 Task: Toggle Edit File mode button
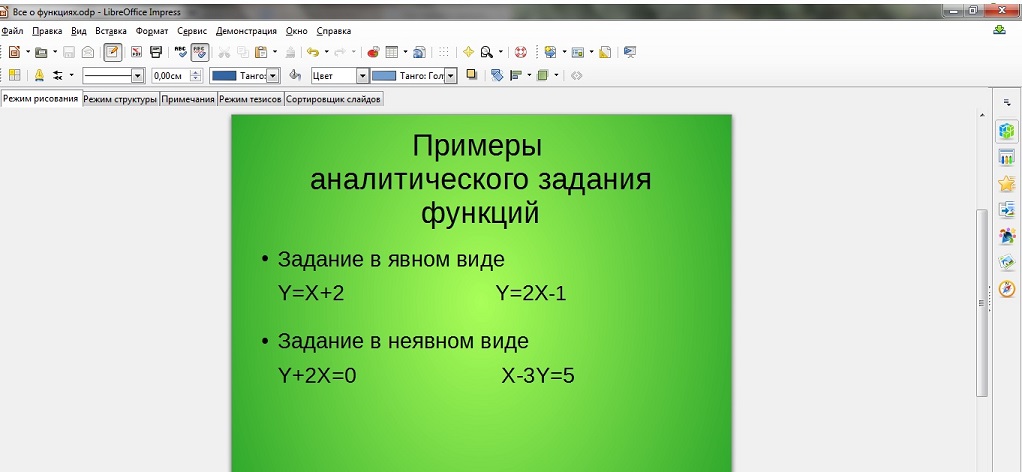pyautogui.click(x=113, y=52)
